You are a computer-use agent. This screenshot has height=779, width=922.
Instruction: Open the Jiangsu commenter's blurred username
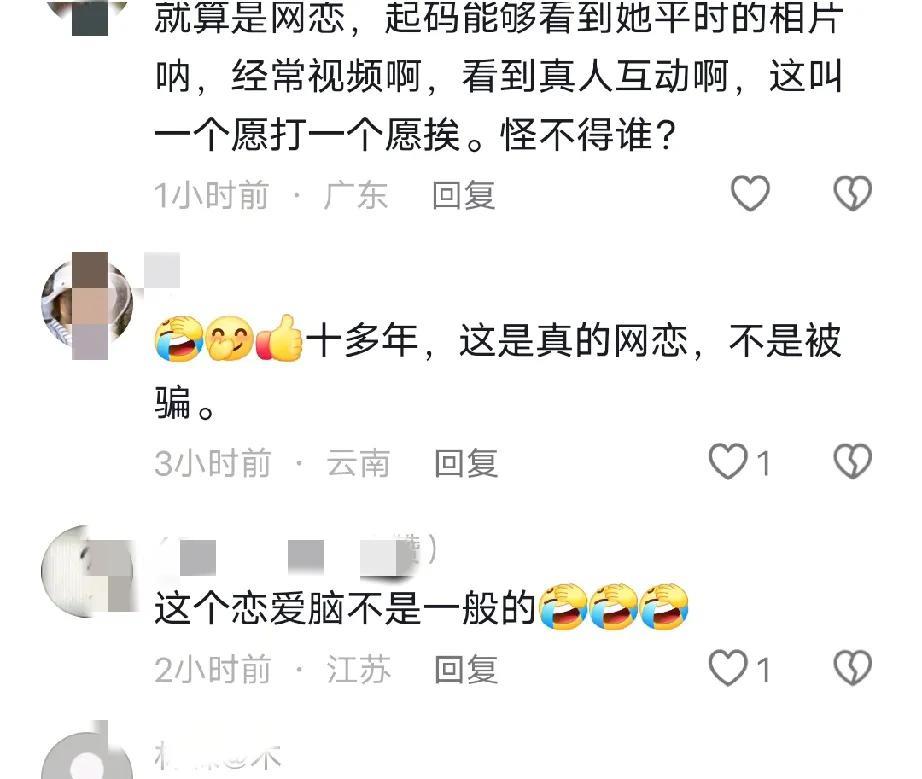pyautogui.click(x=297, y=554)
